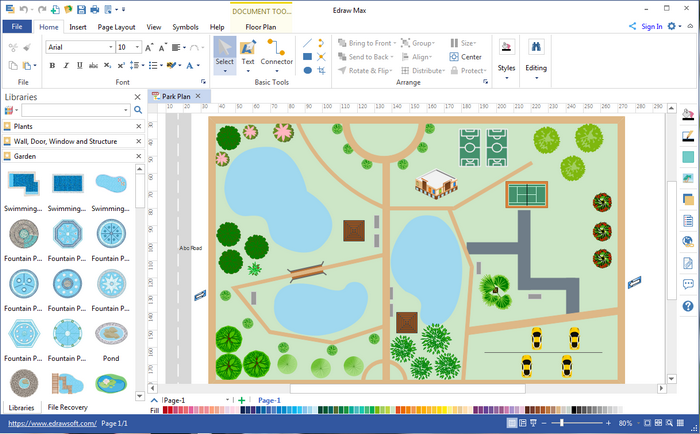This screenshot has height=434, width=700.
Task: Click the Pond shape in Garden library
Action: pos(110,334)
